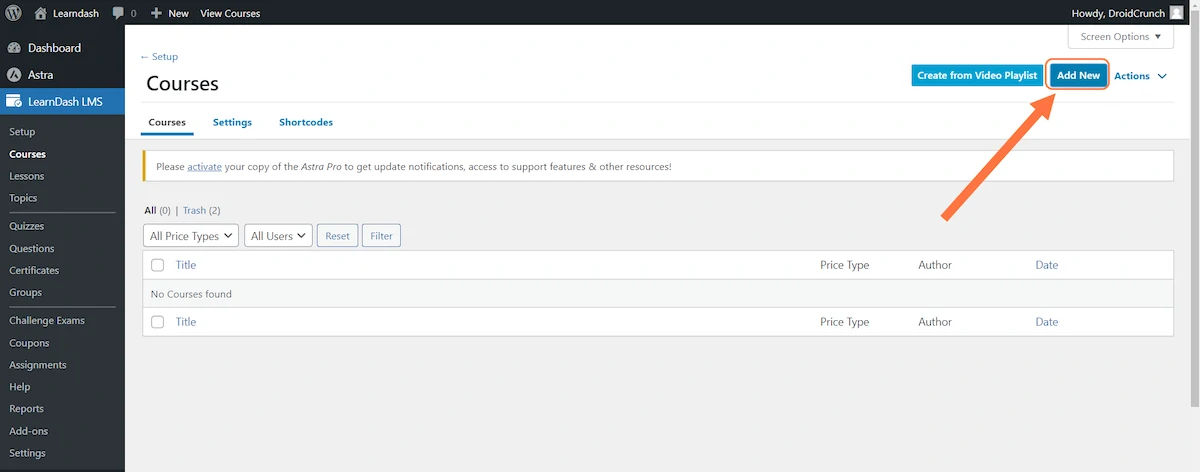Click the No Courses found row
The width and height of the screenshot is (1200, 472).
pyautogui.click(x=658, y=294)
